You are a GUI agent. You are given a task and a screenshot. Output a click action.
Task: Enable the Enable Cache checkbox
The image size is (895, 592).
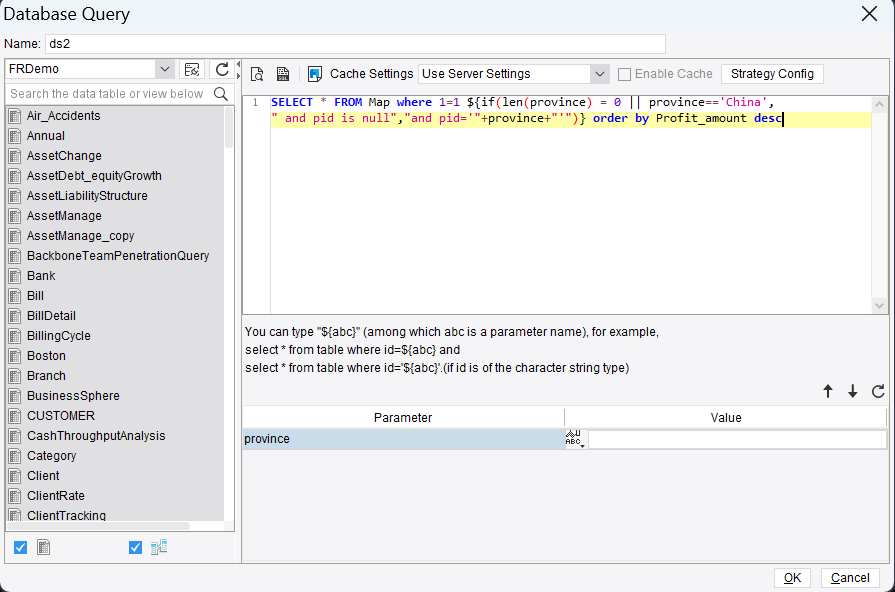click(x=624, y=74)
